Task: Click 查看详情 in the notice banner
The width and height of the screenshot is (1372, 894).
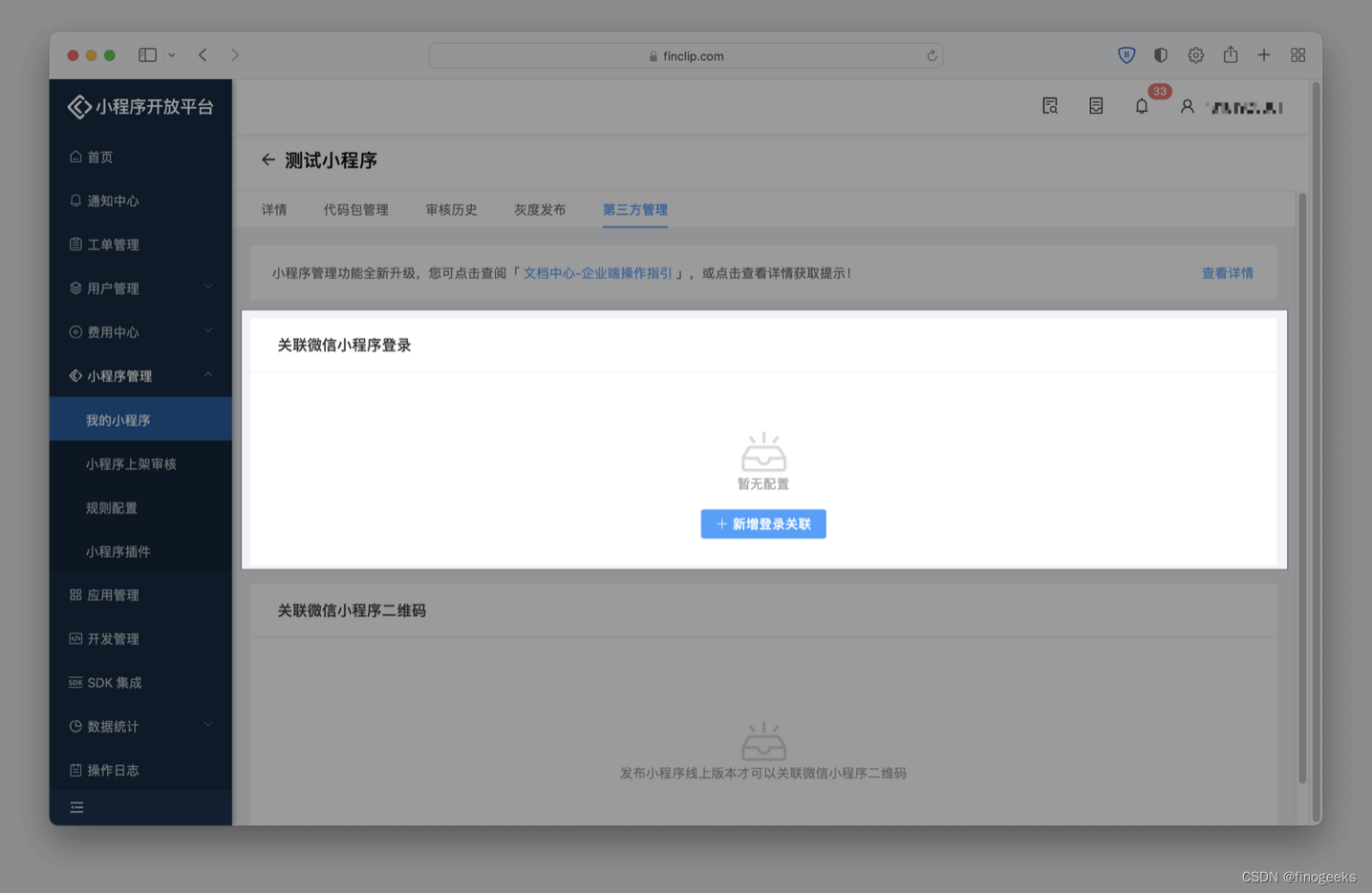Action: 1228,272
